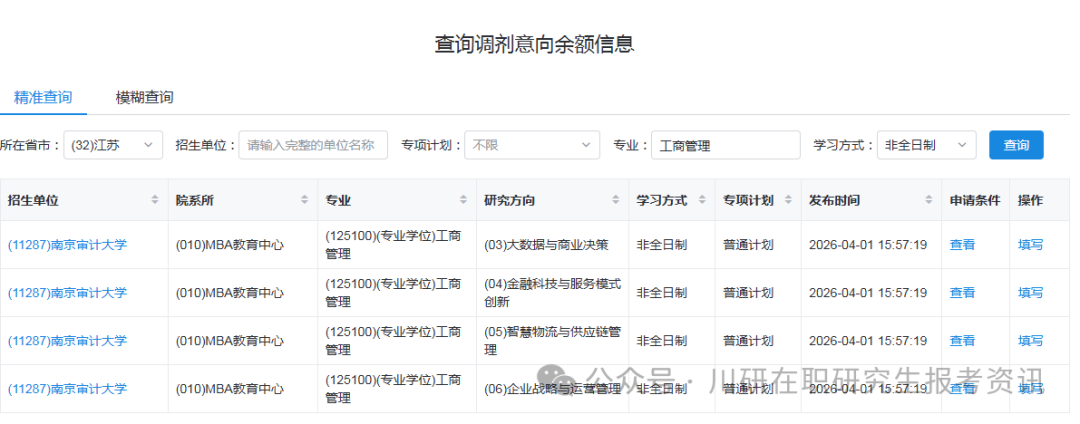
Task: Sort by the 专业 column sort icon
Action: coord(463,200)
